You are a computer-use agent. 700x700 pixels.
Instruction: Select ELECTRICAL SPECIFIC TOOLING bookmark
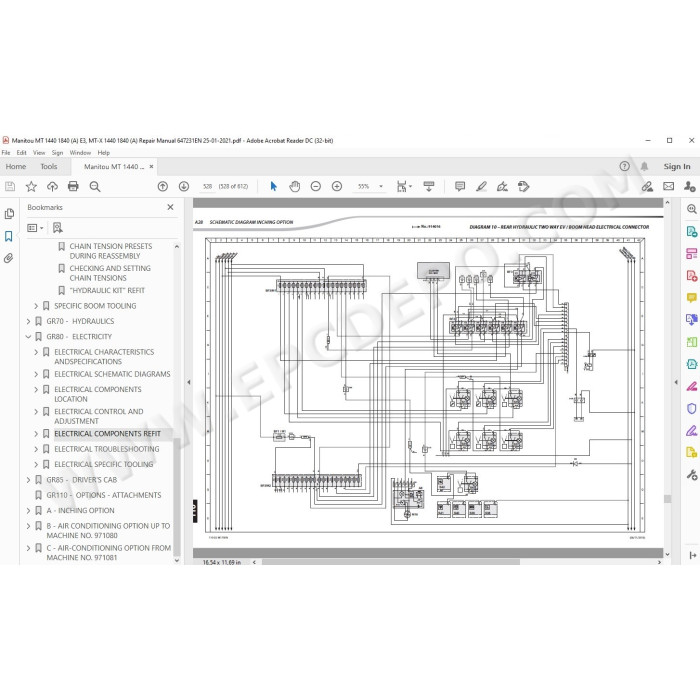pos(104,464)
